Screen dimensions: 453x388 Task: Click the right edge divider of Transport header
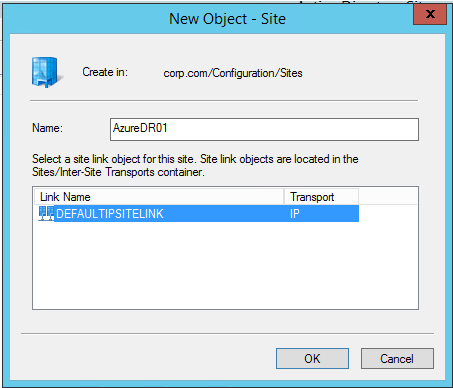[x=359, y=197]
